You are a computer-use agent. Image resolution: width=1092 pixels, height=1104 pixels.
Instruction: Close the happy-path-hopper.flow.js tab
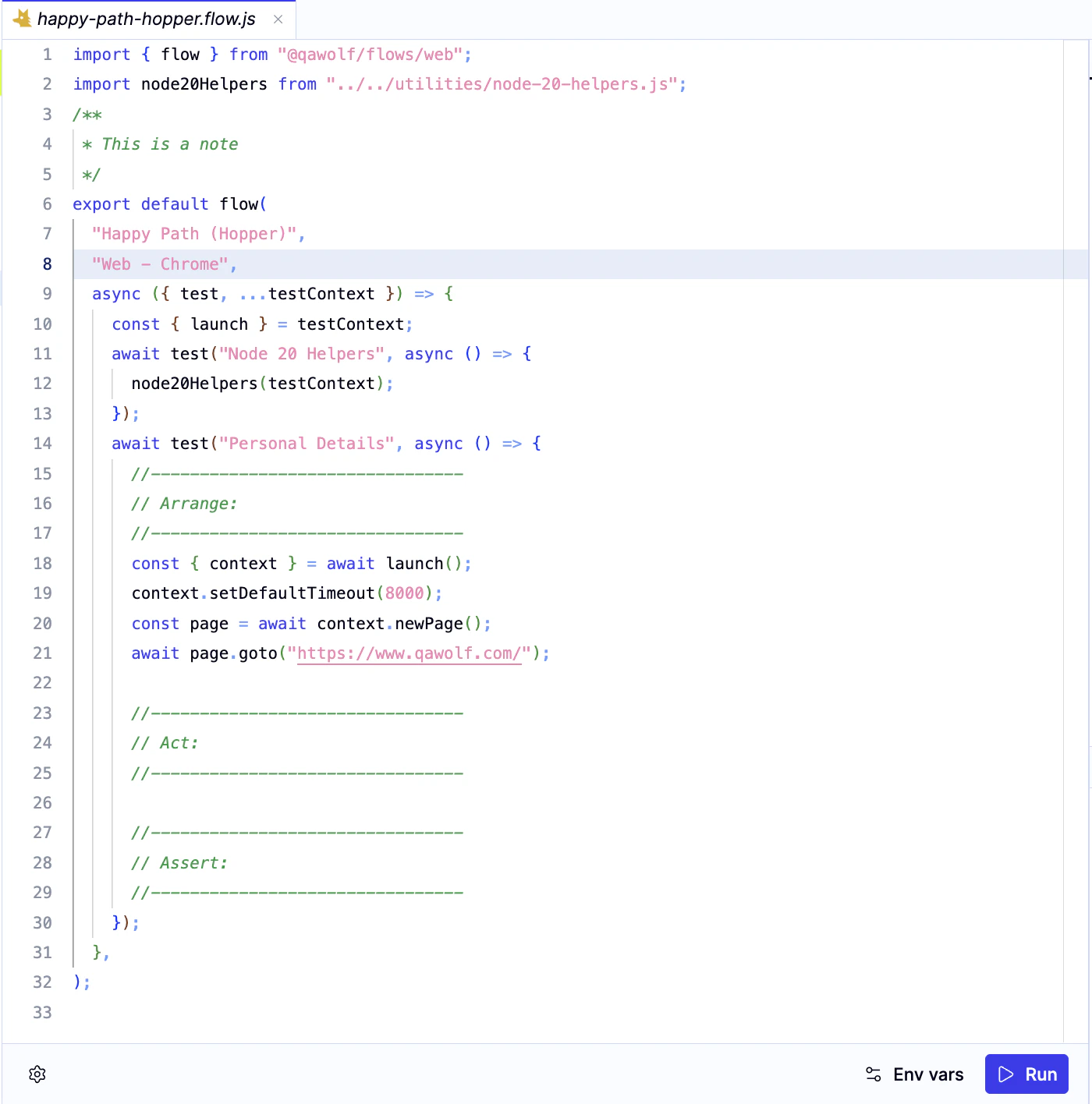tap(278, 19)
